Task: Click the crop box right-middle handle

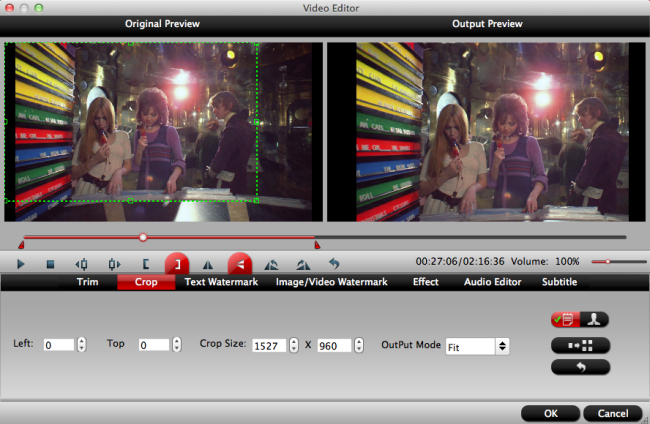Action: coord(257,122)
